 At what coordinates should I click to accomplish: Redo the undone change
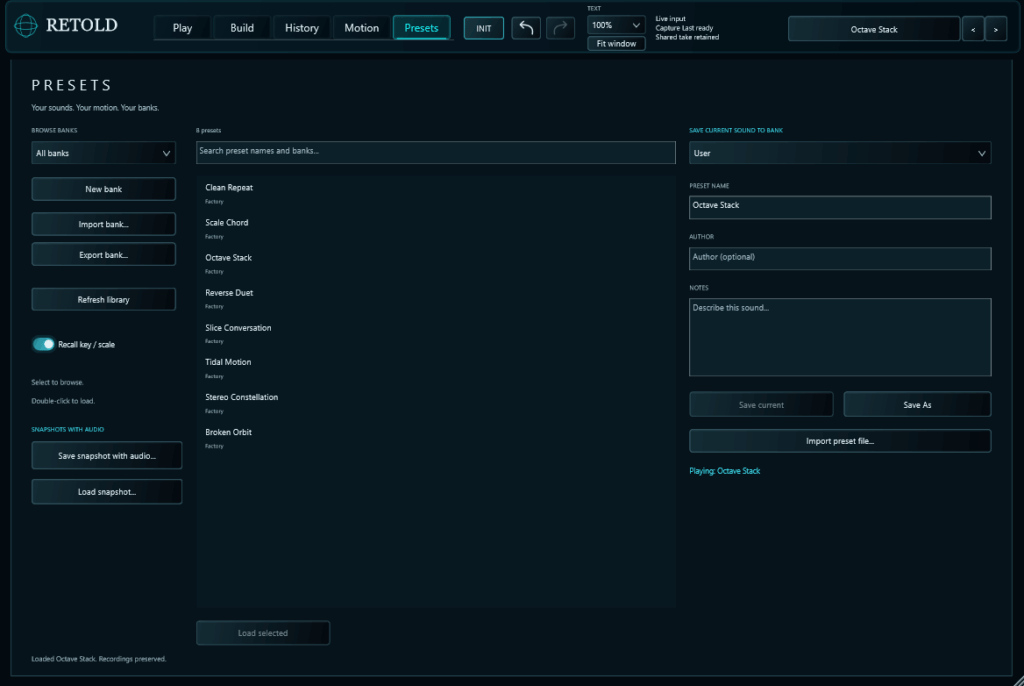560,28
